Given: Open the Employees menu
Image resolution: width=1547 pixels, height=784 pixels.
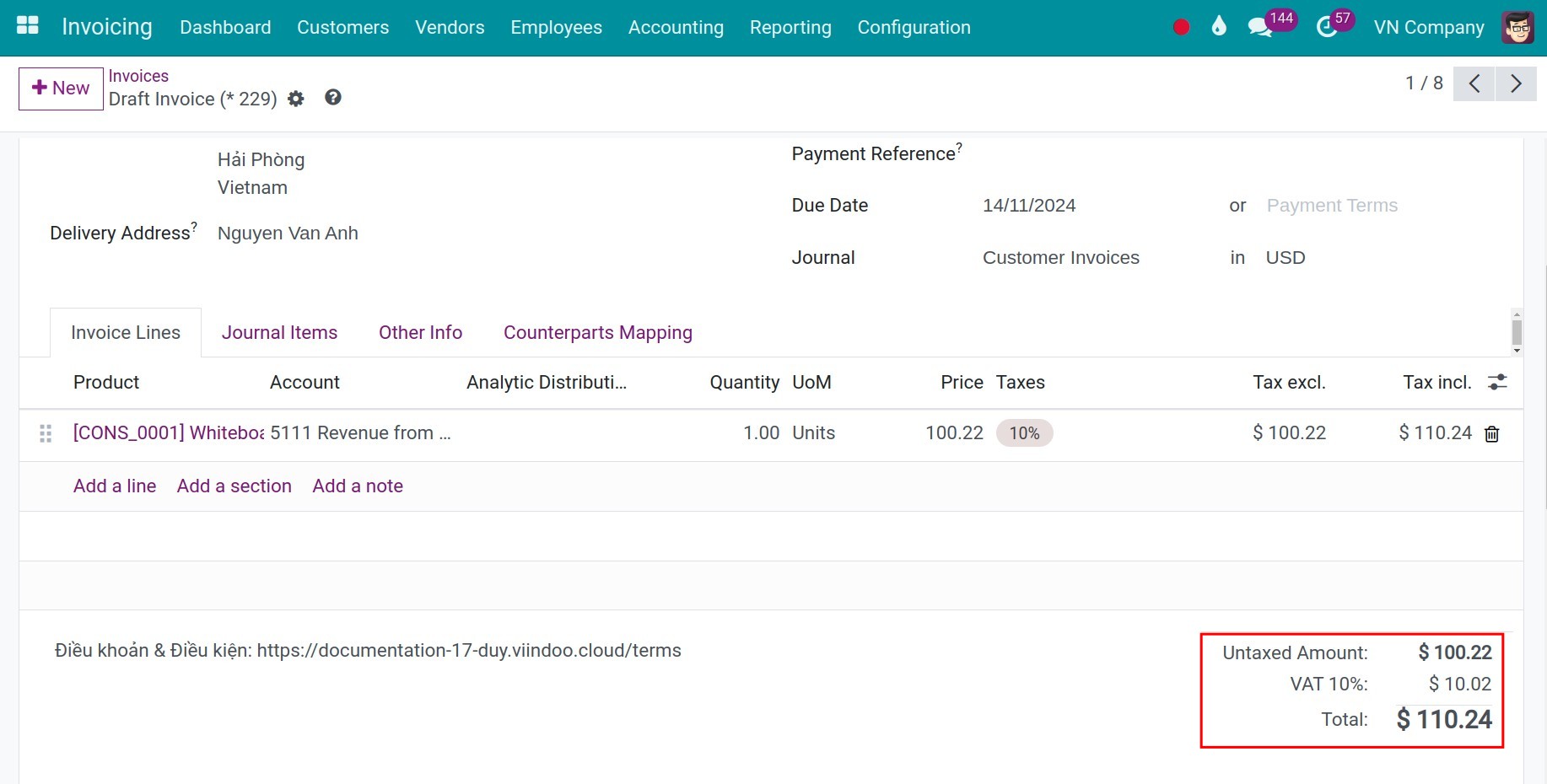Looking at the screenshot, I should click(x=556, y=27).
